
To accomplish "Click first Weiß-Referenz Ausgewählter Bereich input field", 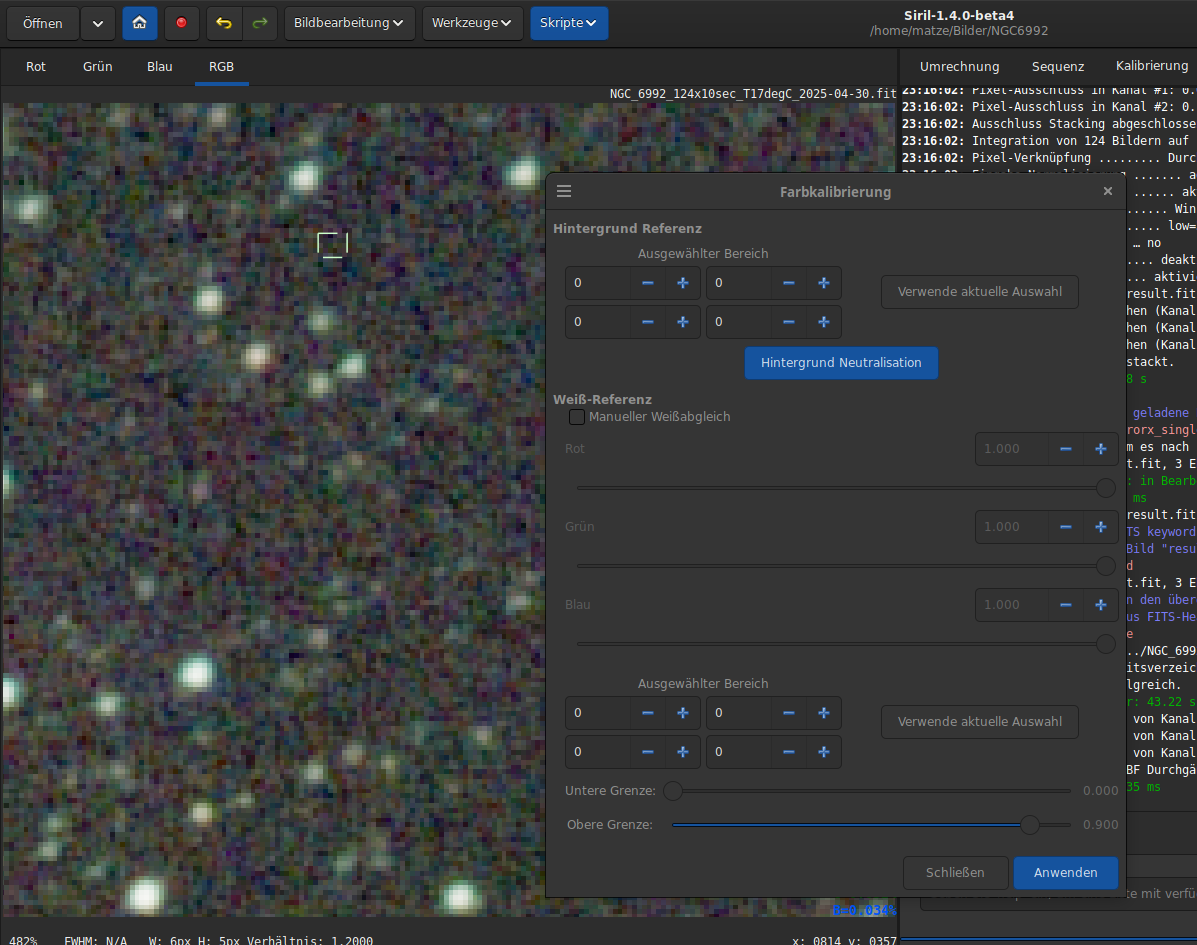I will (x=598, y=714).
